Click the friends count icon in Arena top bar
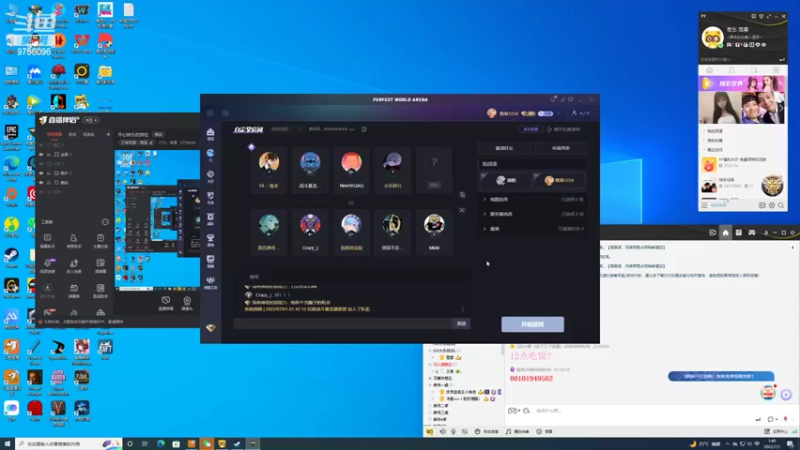 click(574, 113)
